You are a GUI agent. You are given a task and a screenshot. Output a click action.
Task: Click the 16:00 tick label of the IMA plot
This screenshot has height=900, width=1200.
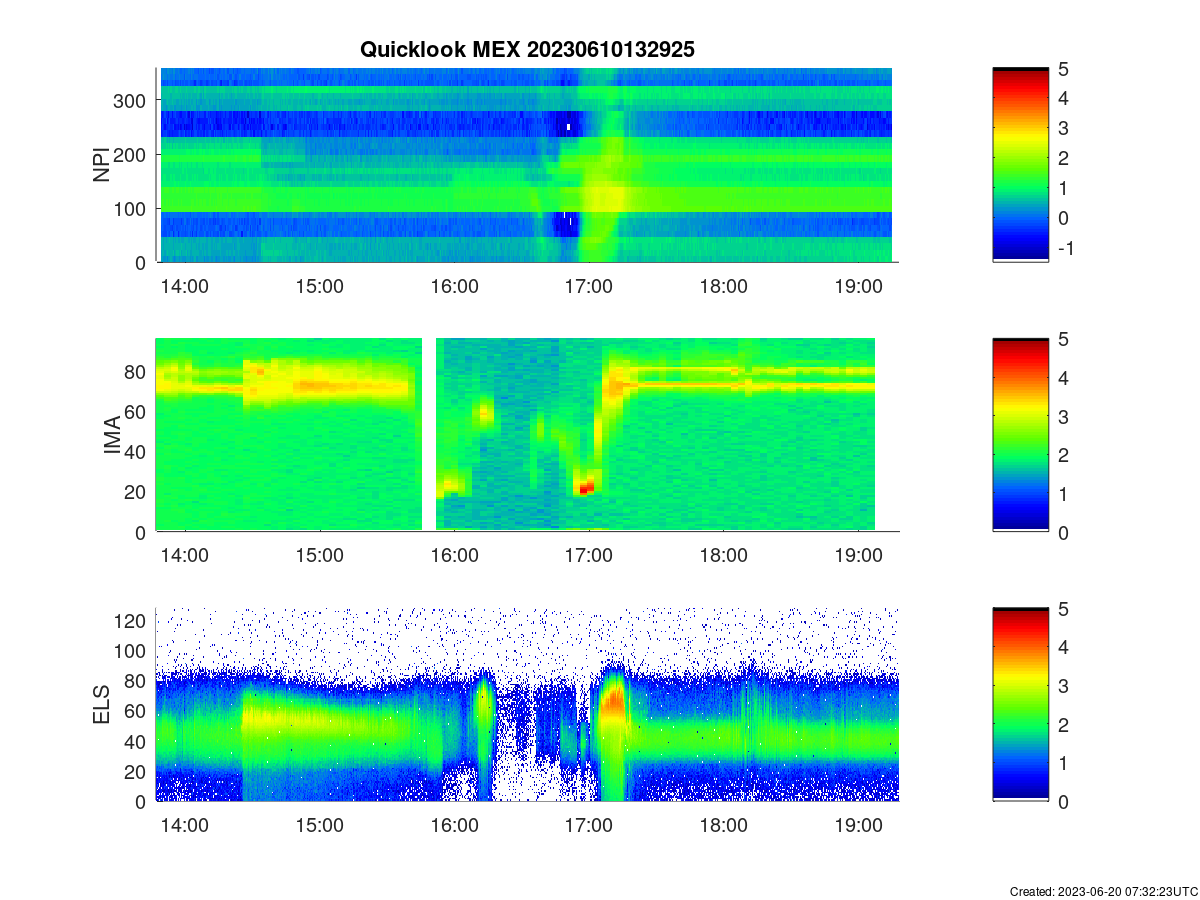click(x=455, y=556)
